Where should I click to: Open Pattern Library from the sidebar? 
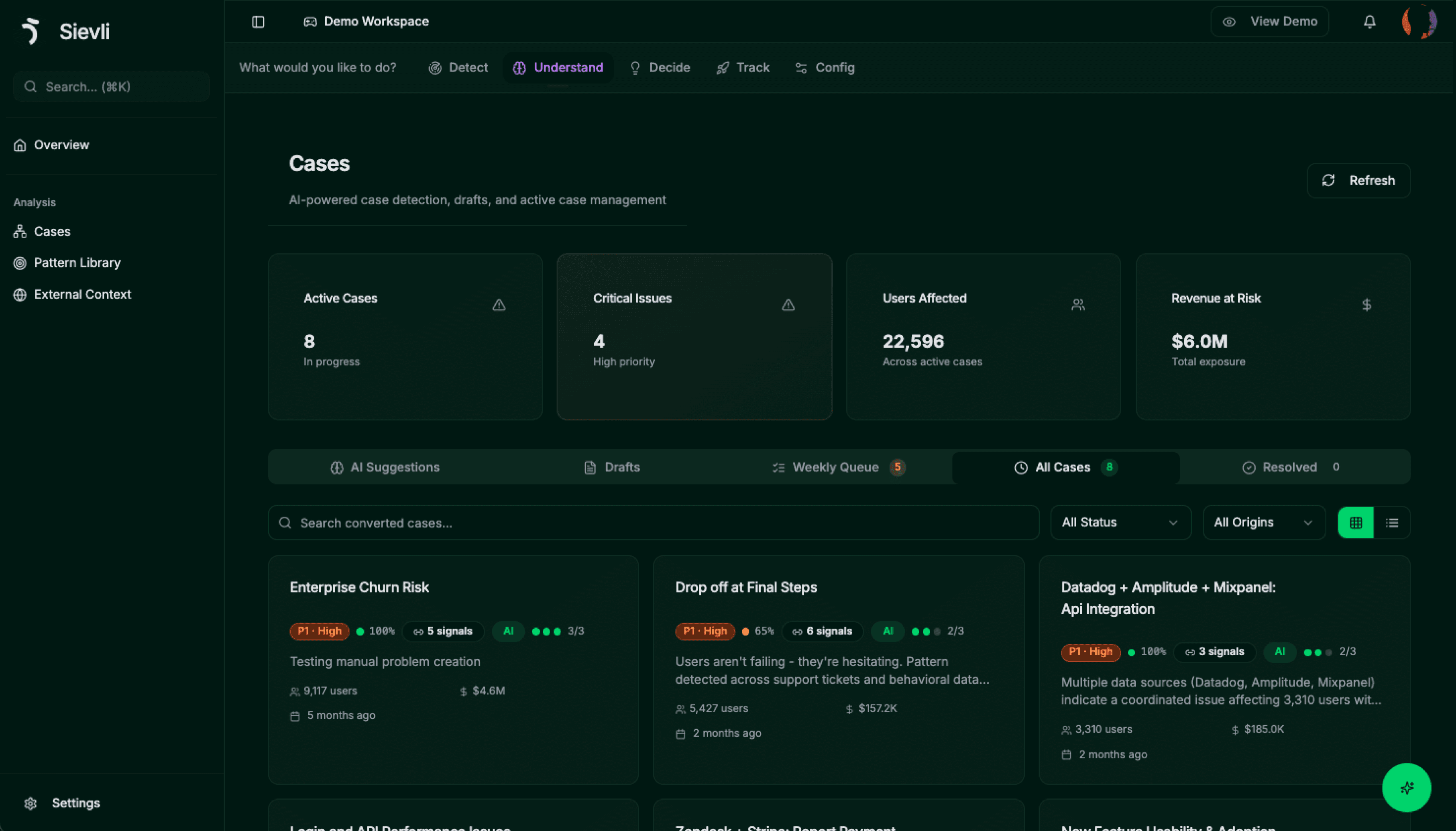(x=77, y=263)
